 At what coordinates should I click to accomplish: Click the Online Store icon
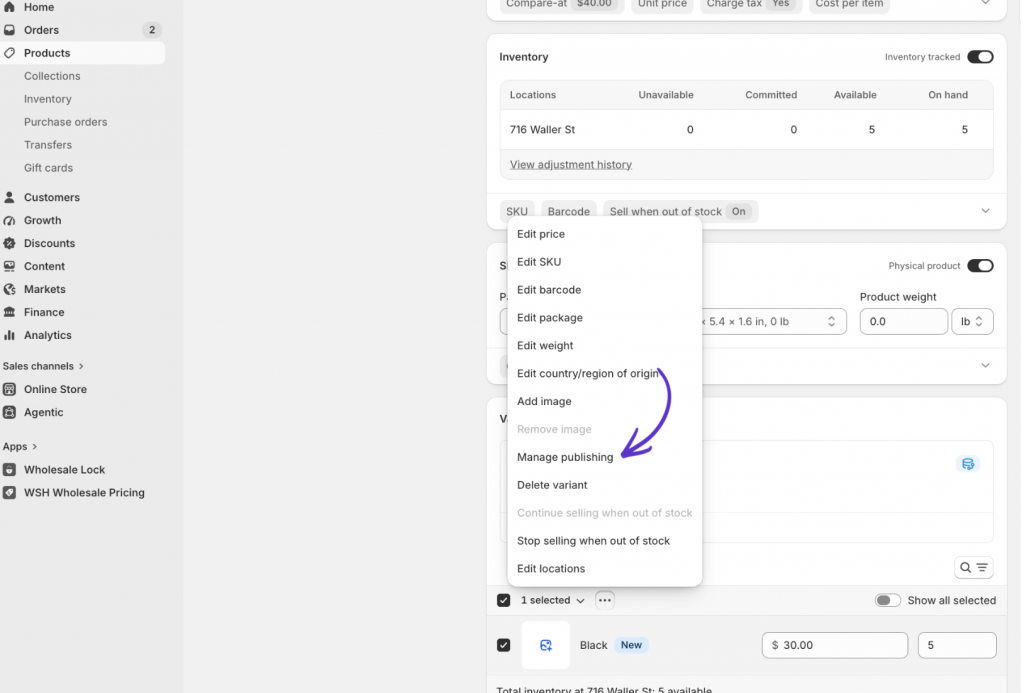click(x=9, y=389)
